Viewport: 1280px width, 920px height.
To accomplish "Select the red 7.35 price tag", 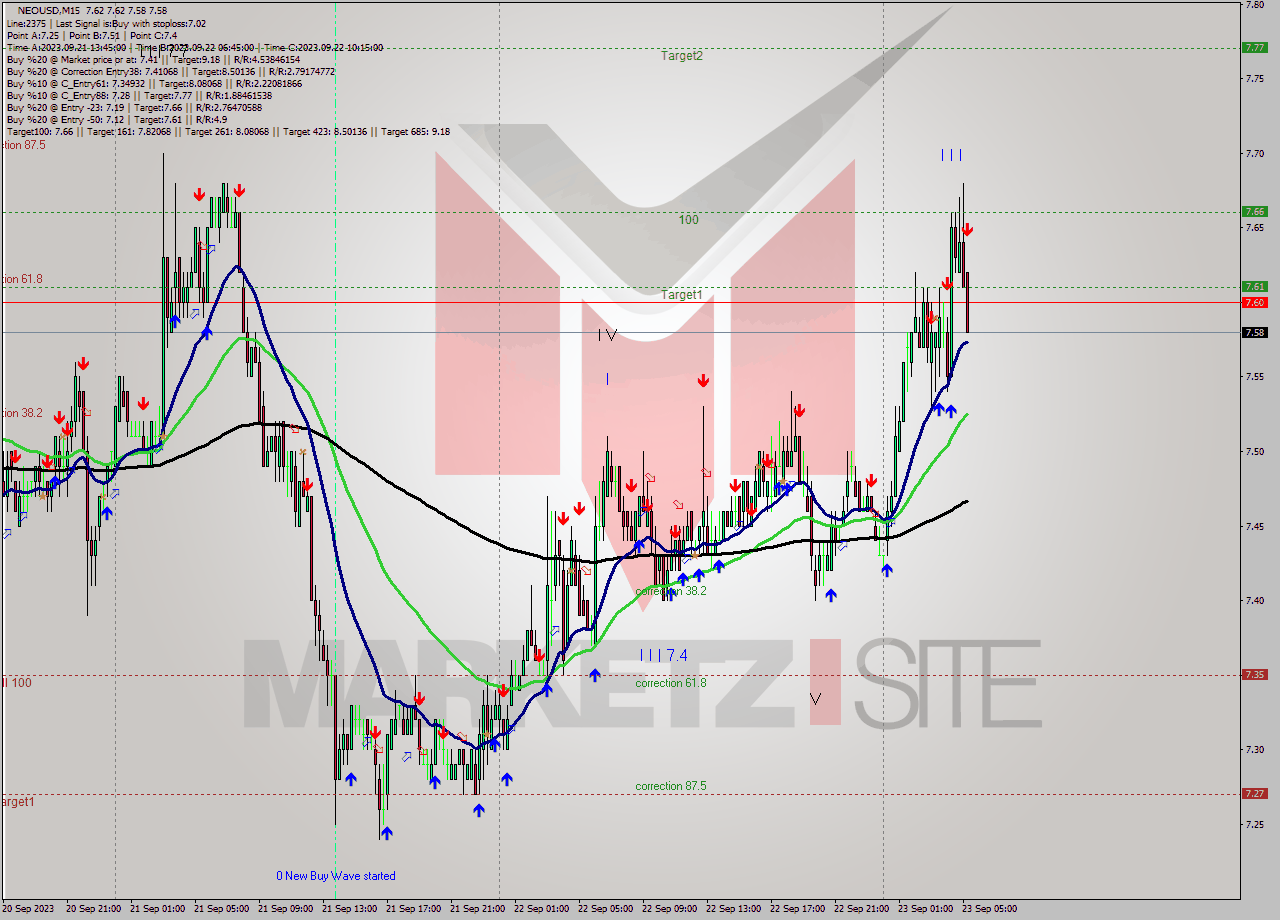I will (1254, 675).
